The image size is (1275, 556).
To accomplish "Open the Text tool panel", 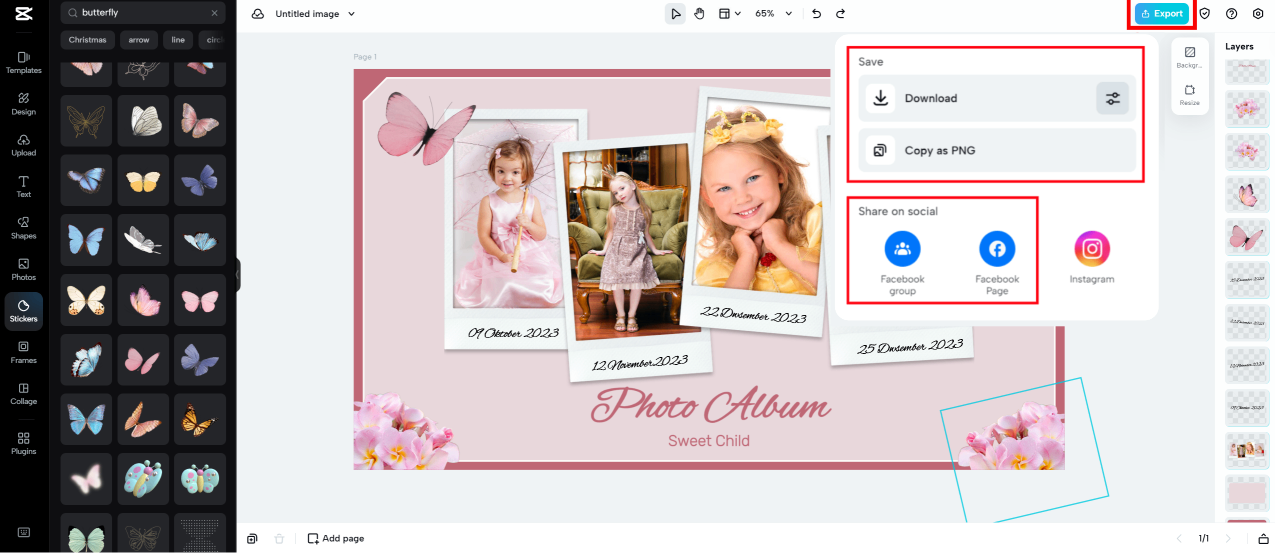I will 23,187.
